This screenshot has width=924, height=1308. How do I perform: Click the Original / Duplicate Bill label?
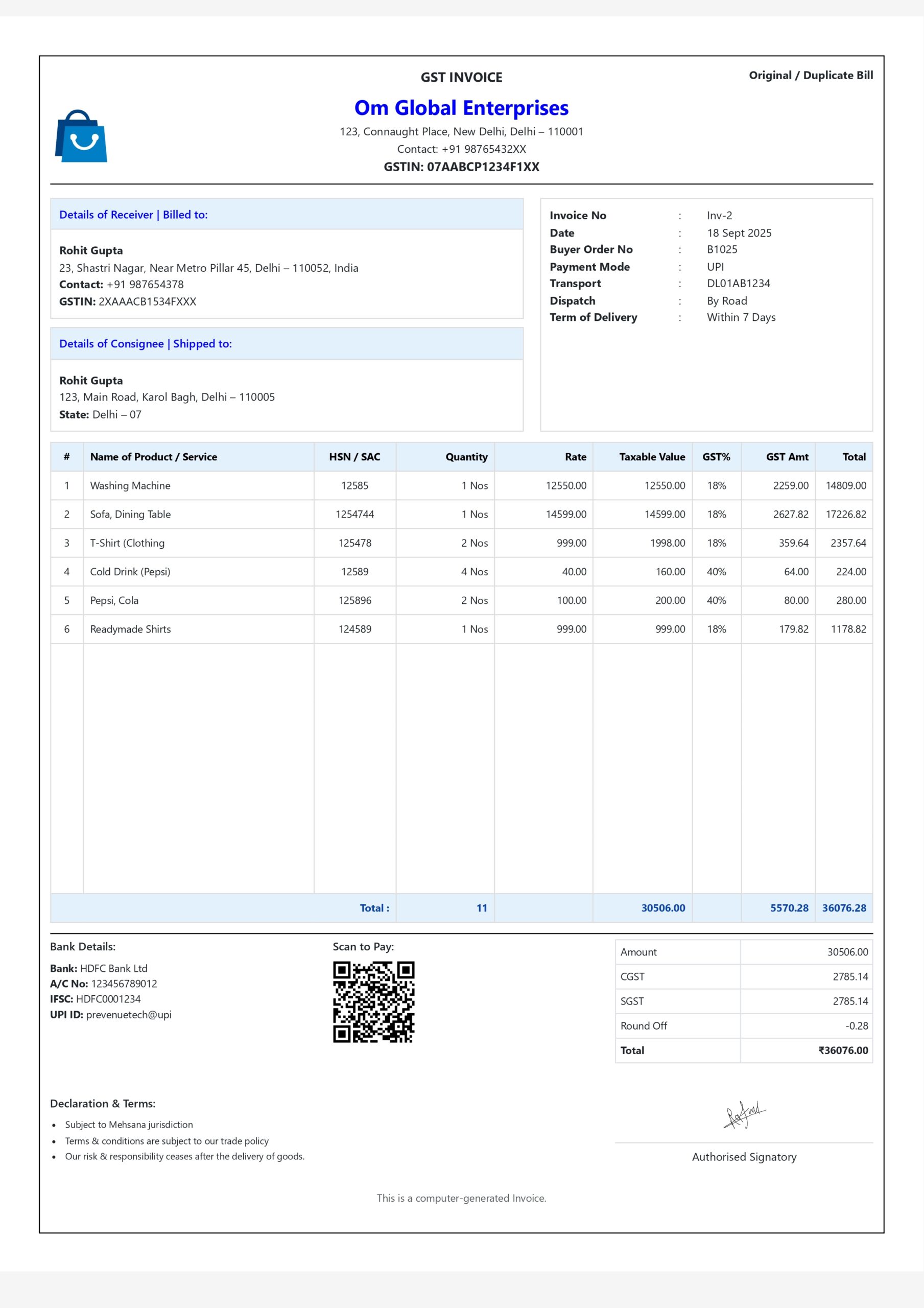click(811, 75)
